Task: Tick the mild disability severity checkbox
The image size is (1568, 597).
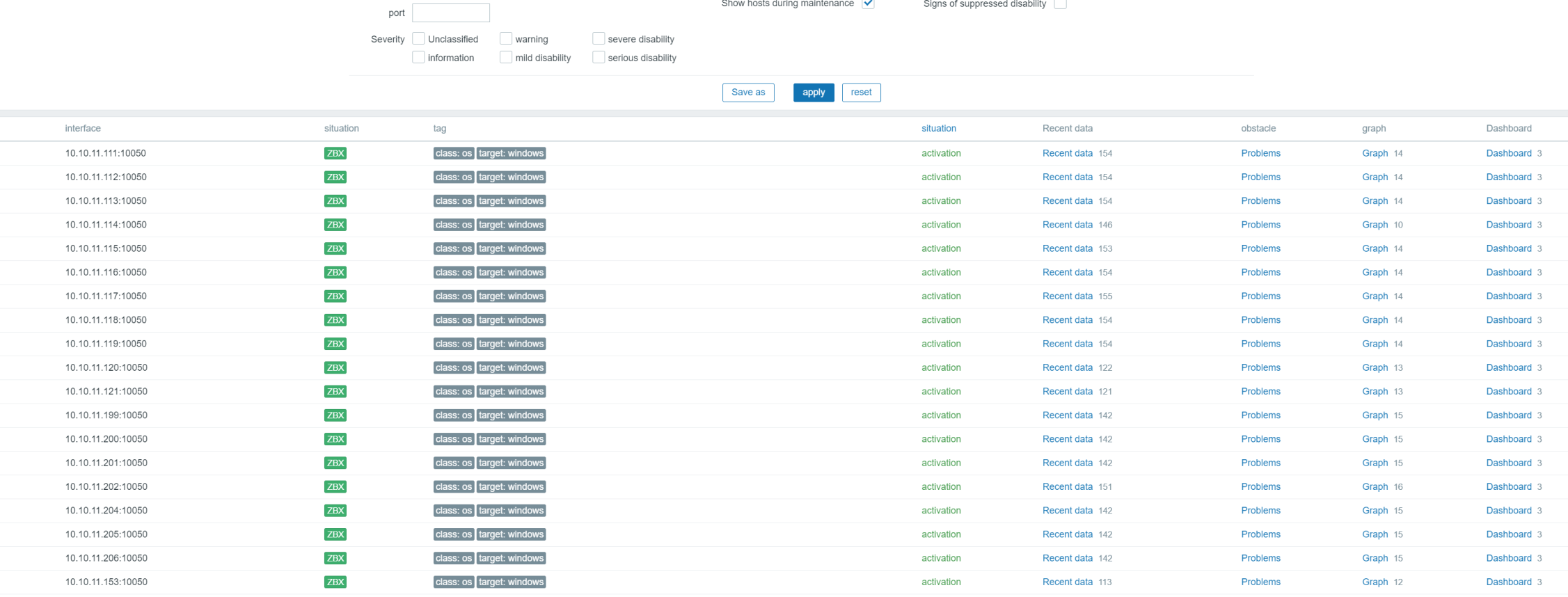Action: [506, 57]
